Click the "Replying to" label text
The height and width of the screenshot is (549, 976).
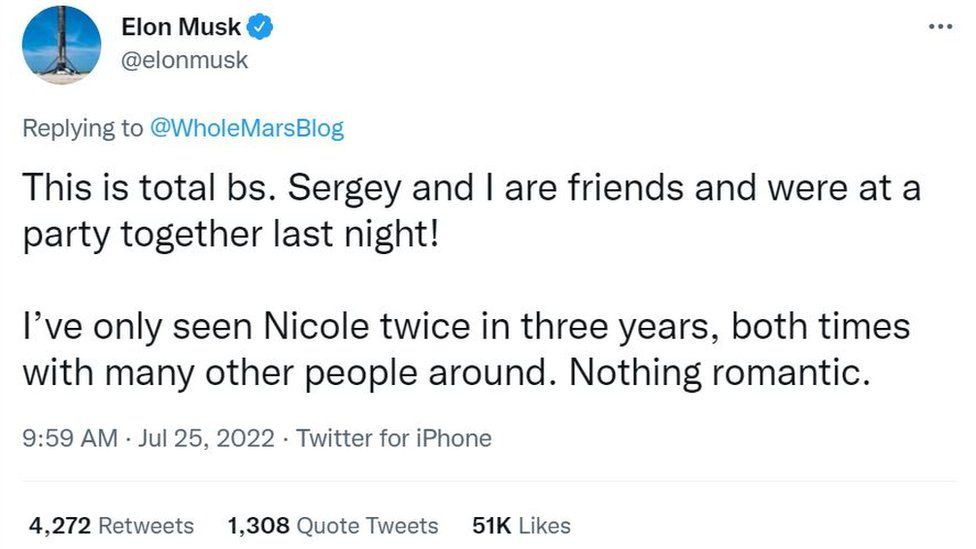pos(83,128)
